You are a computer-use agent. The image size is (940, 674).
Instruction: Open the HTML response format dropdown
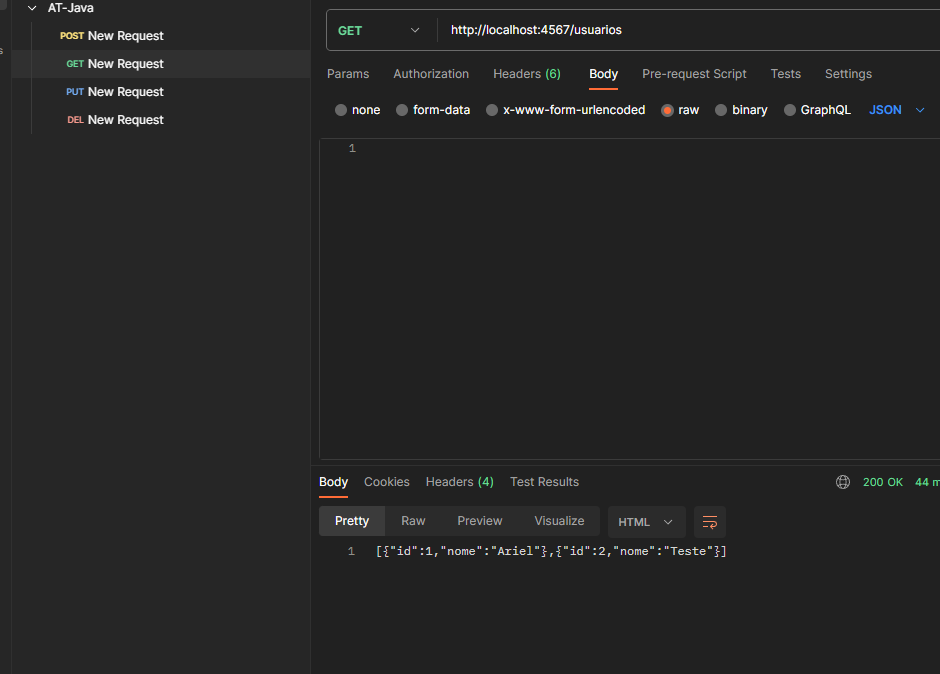[x=645, y=522]
